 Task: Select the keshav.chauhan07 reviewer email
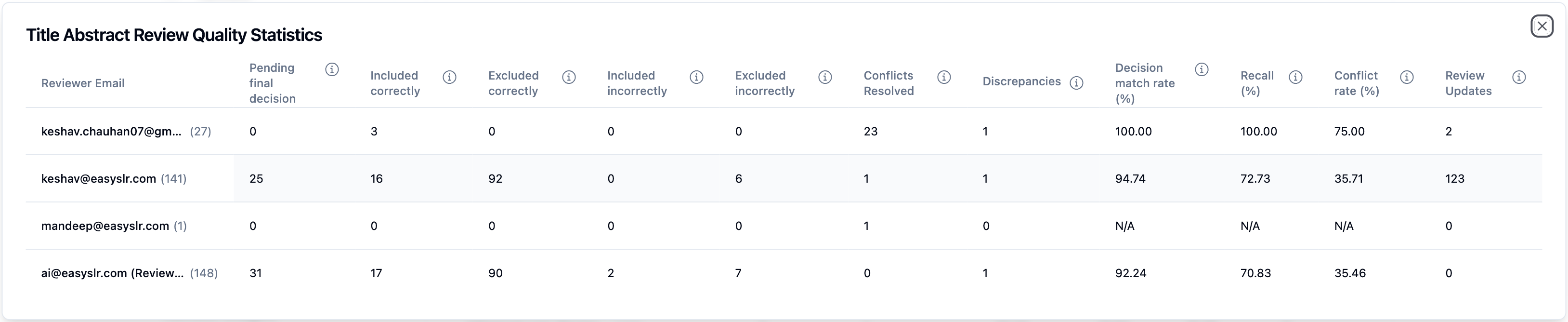[x=111, y=132]
